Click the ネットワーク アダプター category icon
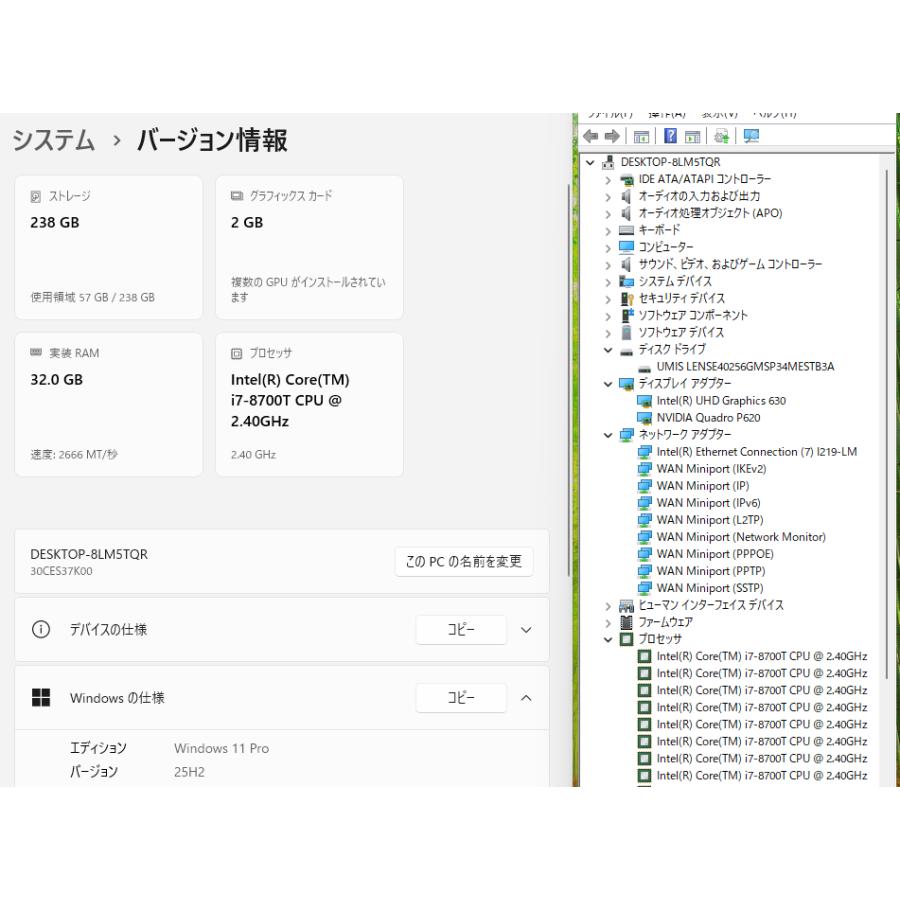Screen dimensions: 900x900 626,435
